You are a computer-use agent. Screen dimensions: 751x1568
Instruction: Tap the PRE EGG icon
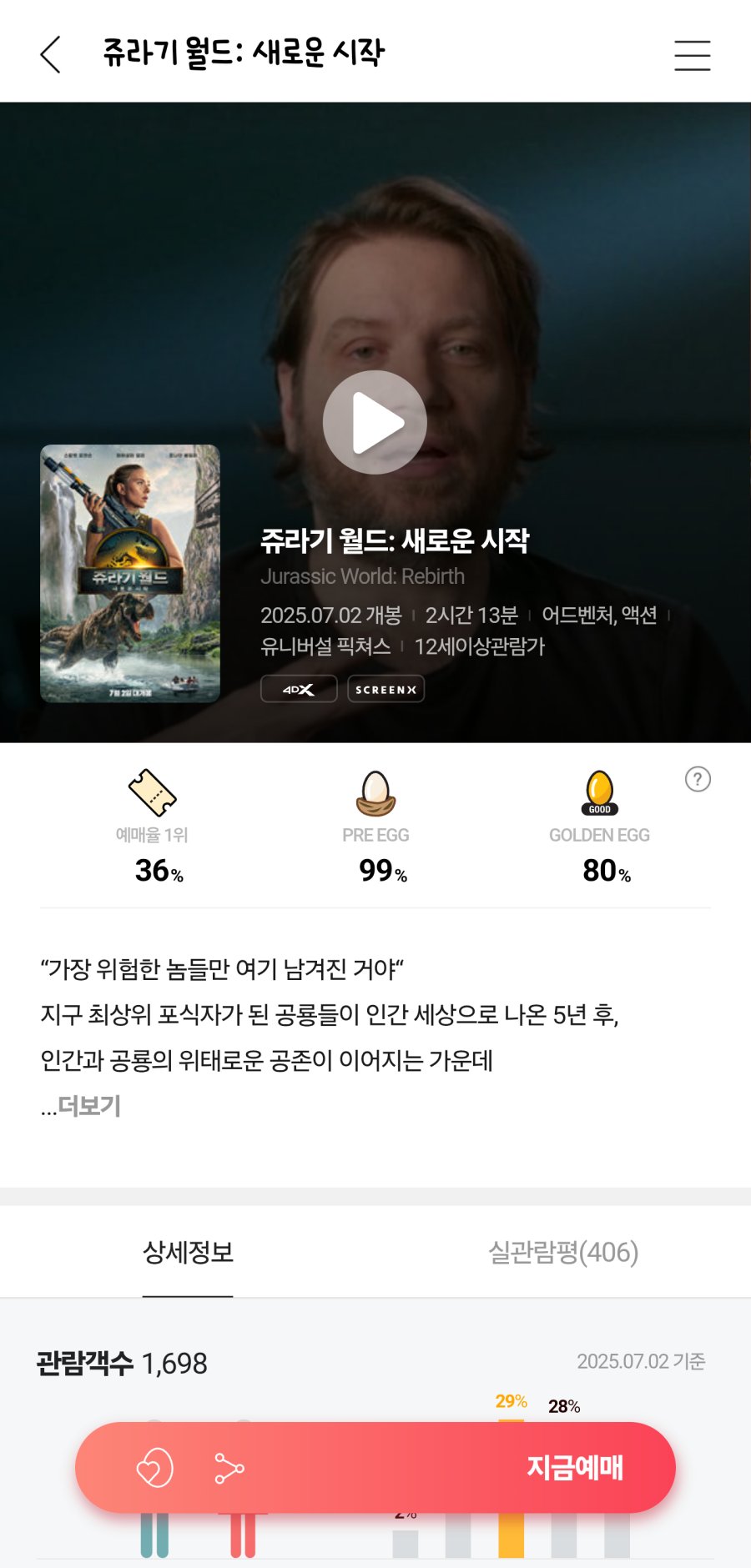pos(375,793)
